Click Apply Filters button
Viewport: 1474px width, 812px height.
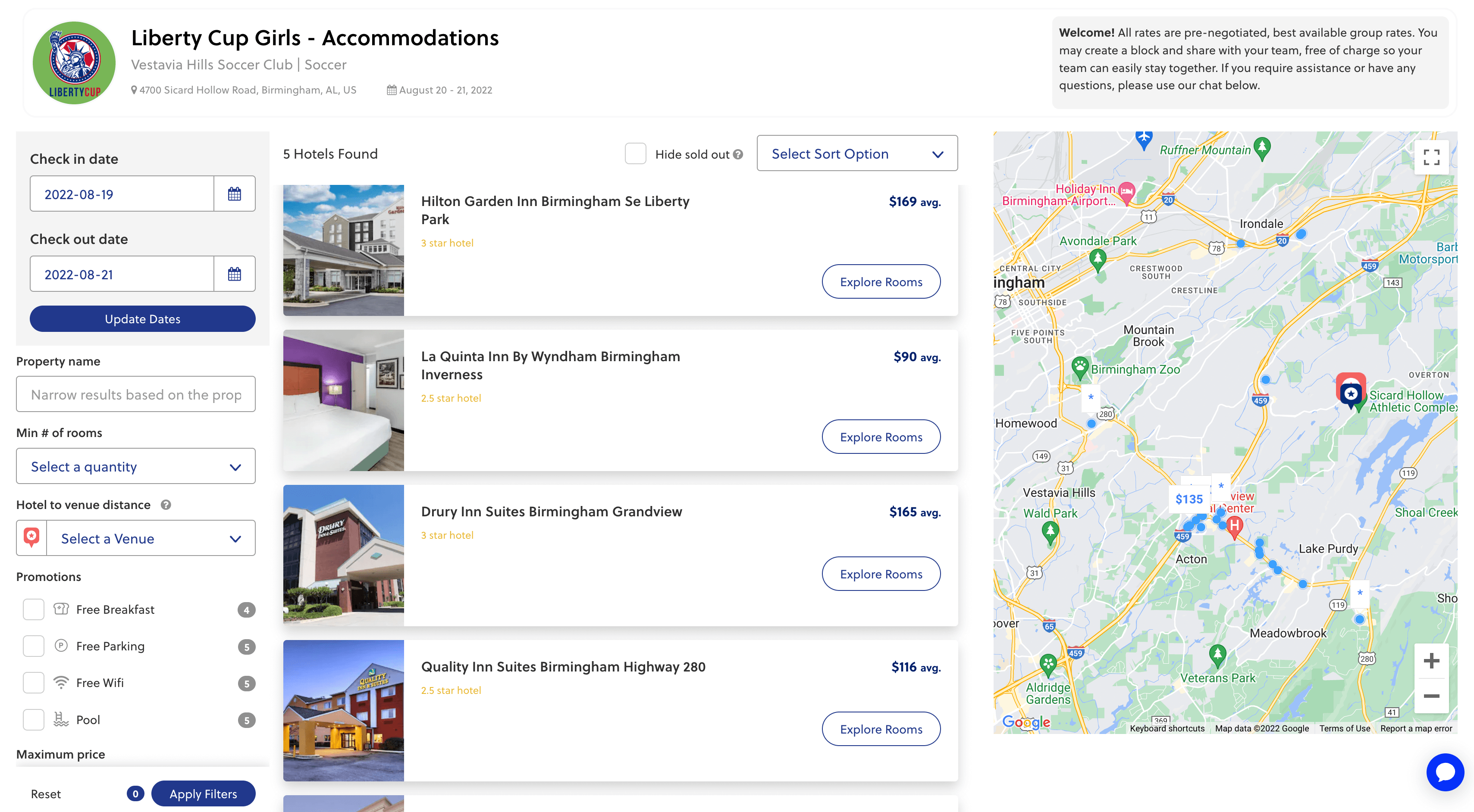203,794
